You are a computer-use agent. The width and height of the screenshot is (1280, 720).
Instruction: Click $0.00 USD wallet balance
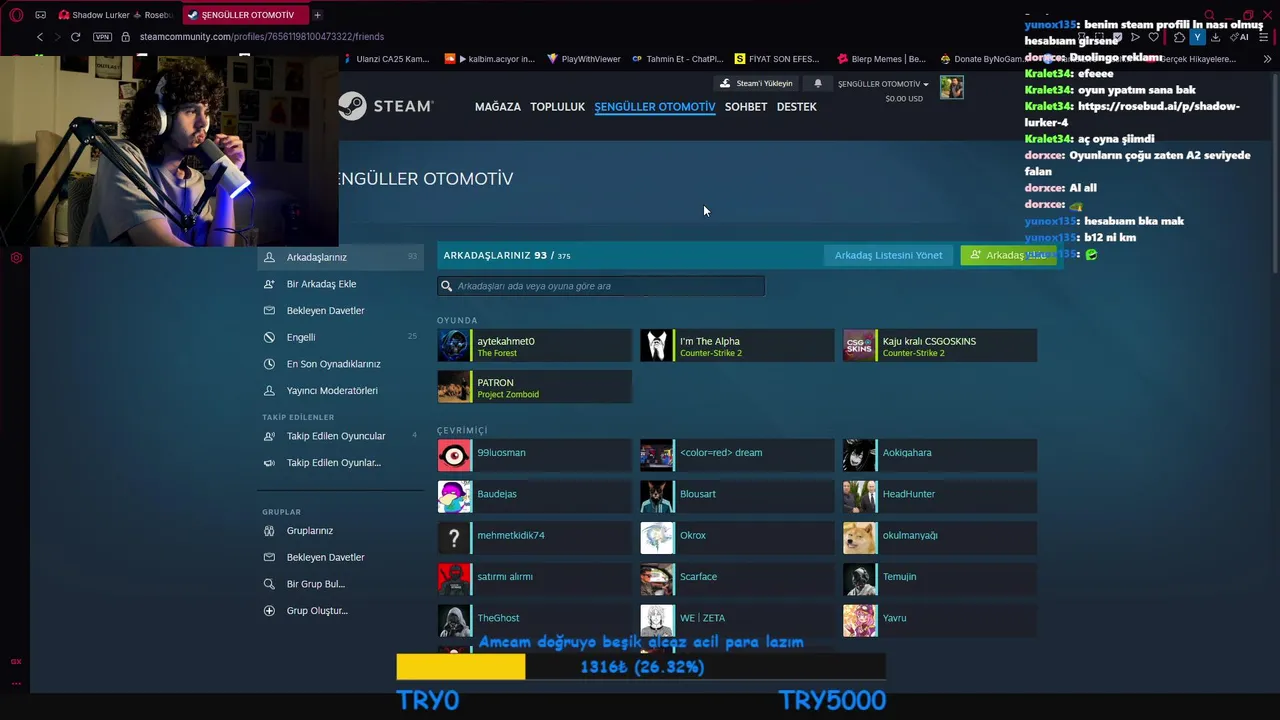tap(904, 99)
